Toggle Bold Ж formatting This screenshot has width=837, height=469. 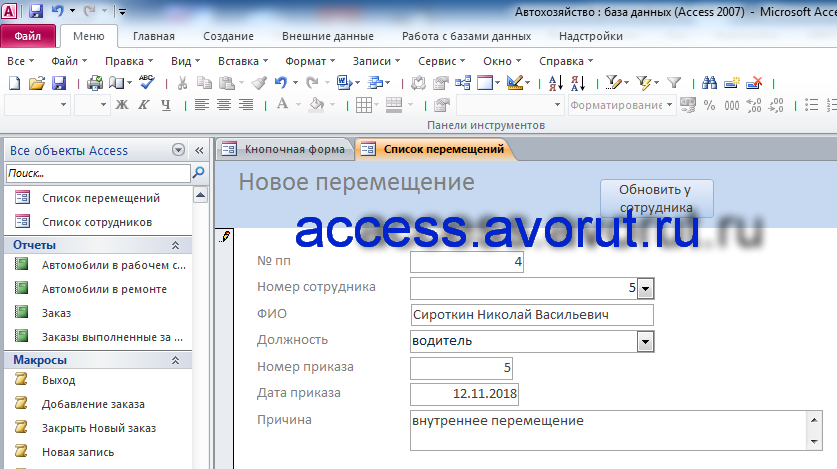[122, 105]
